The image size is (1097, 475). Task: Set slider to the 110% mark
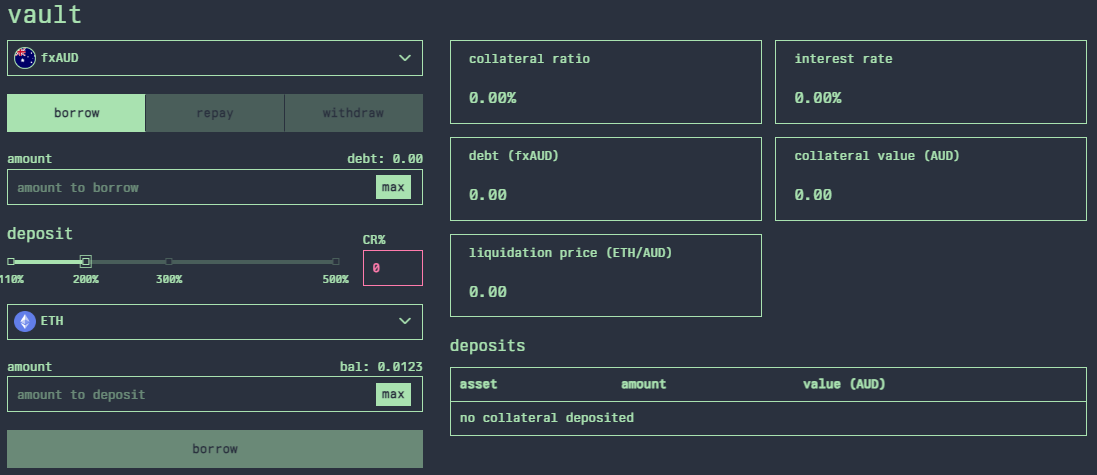[x=11, y=261]
